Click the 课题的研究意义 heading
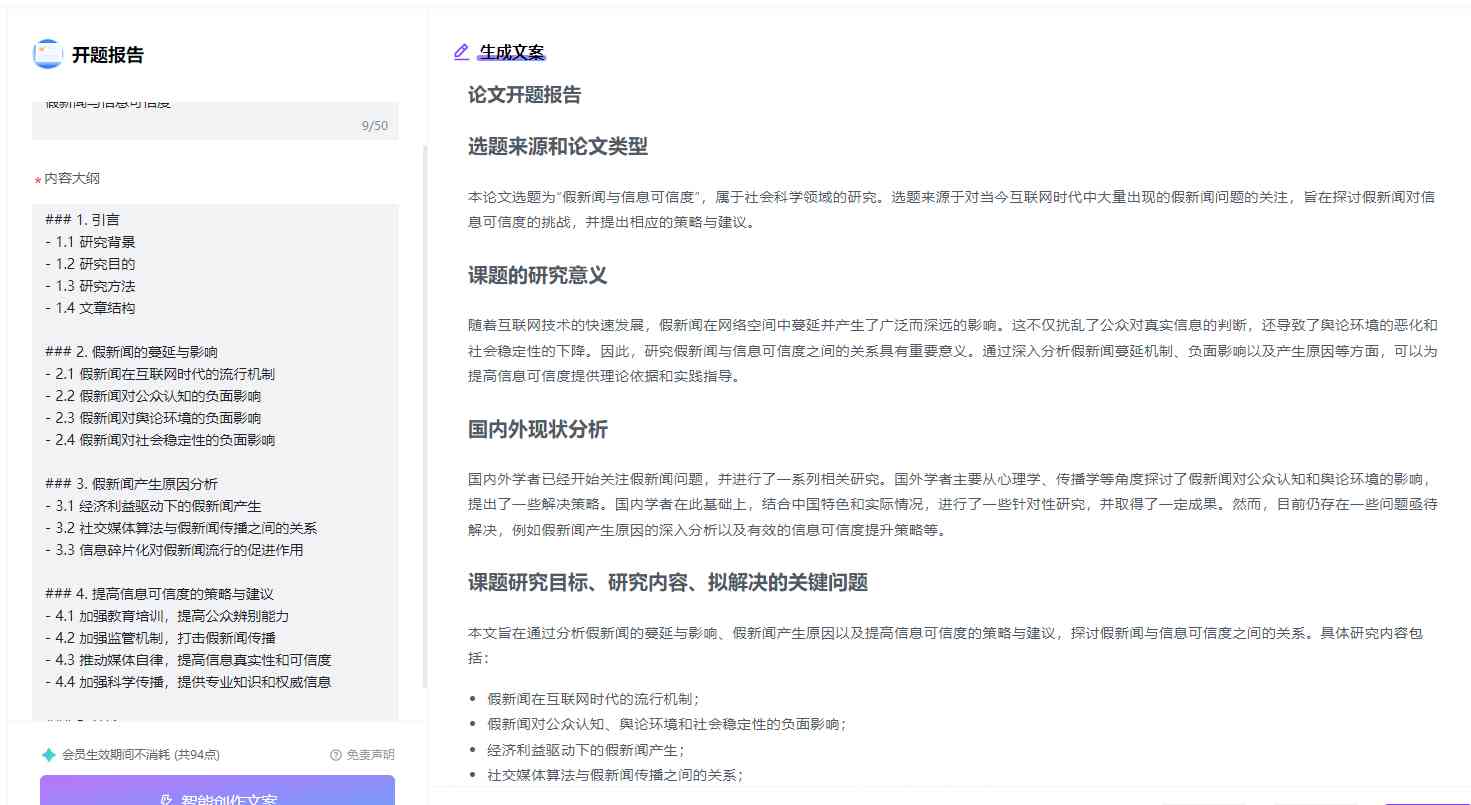Image resolution: width=1471 pixels, height=805 pixels. (x=537, y=276)
